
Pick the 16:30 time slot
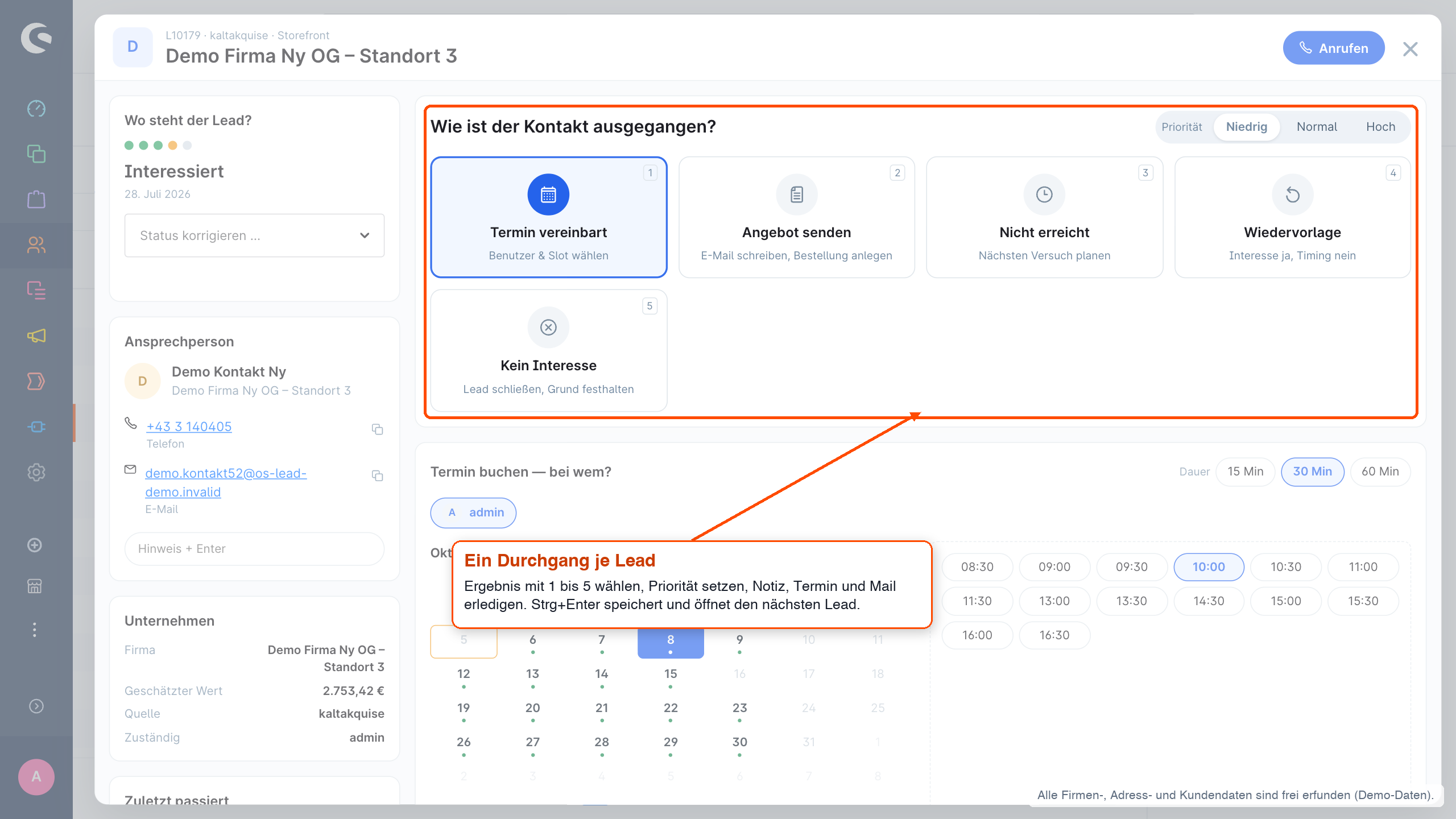[1054, 635]
